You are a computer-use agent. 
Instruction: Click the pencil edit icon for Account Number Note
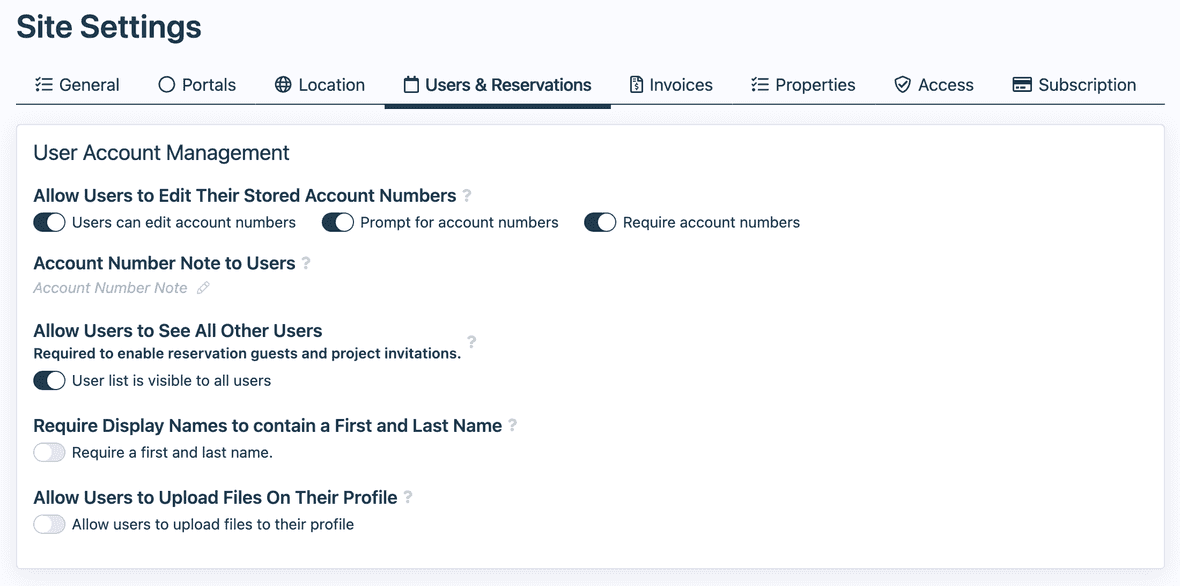203,288
